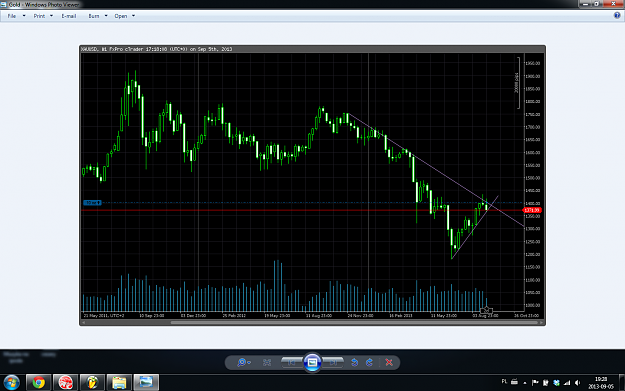The width and height of the screenshot is (625, 391).
Task: Click the E-mail menu item
Action: (69, 16)
